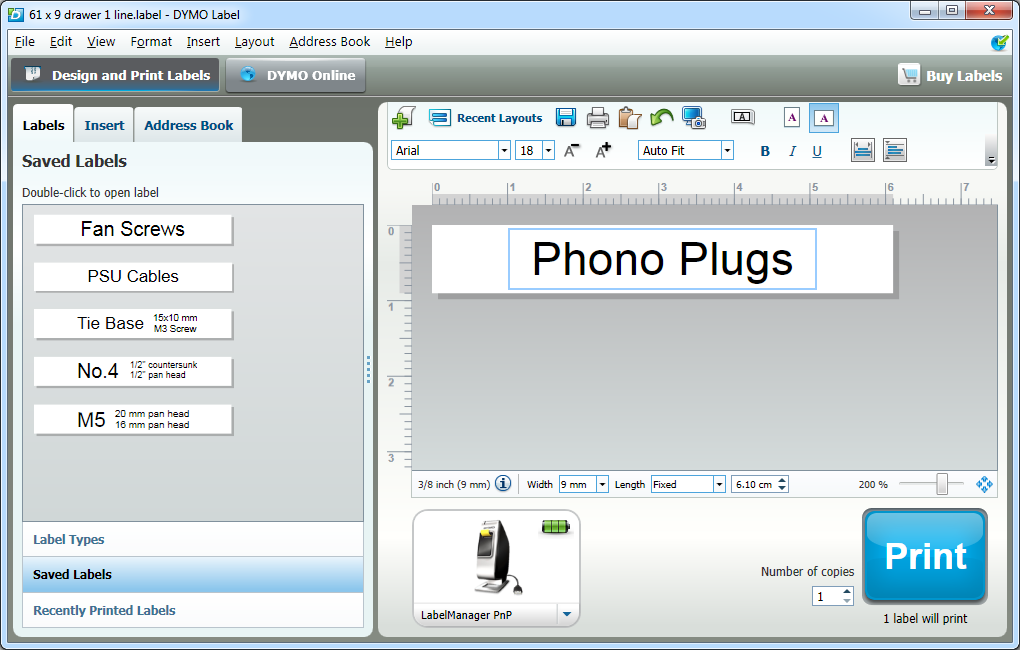Image resolution: width=1020 pixels, height=650 pixels.
Task: Select the landscape orientation icon
Action: pyautogui.click(x=824, y=118)
